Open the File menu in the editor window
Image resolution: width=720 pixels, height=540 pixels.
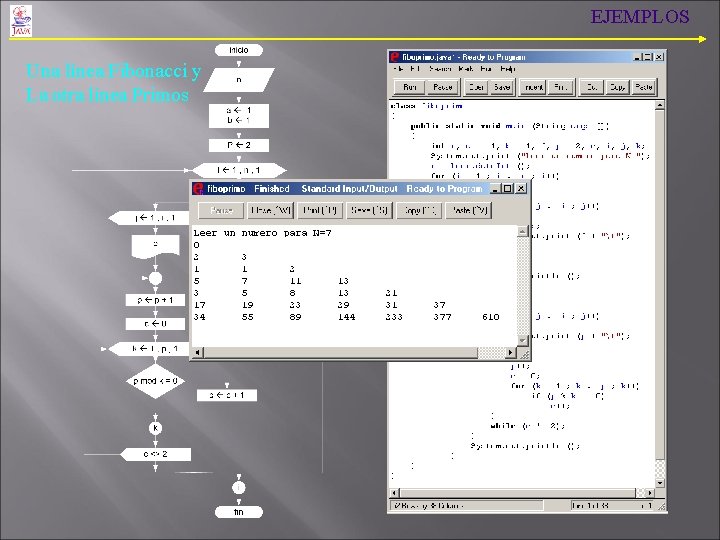(399, 69)
